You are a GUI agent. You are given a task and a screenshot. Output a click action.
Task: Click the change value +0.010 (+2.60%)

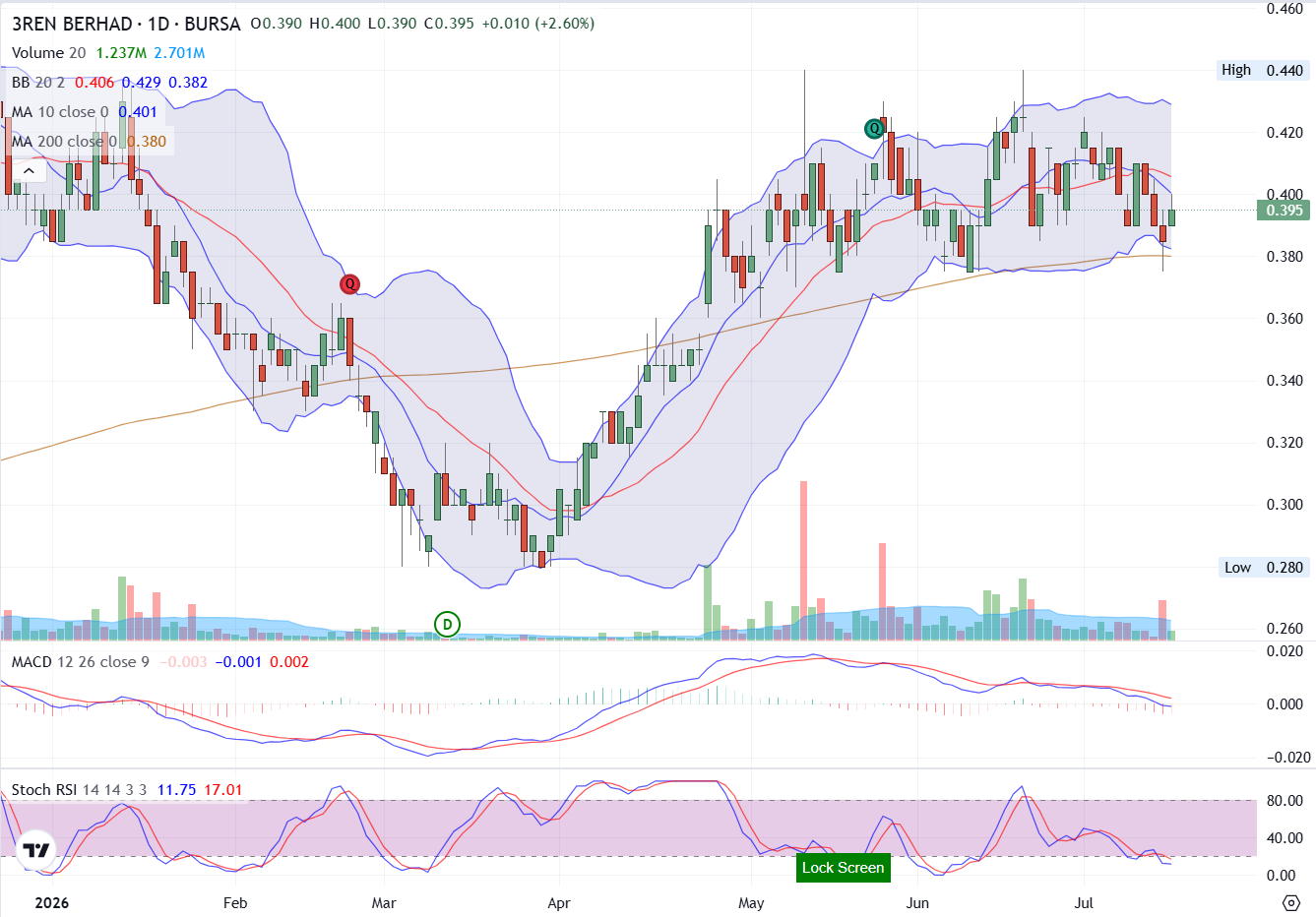click(x=537, y=24)
